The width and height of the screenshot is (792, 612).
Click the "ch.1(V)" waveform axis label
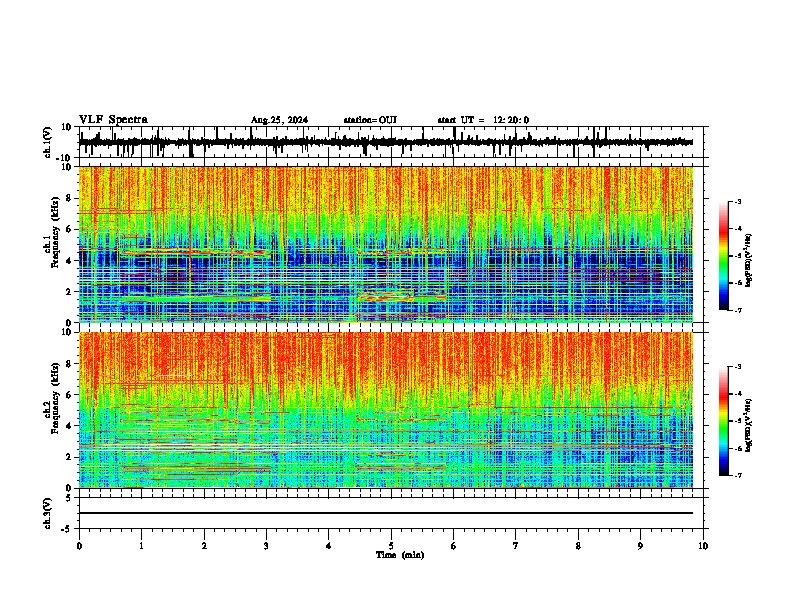pyautogui.click(x=48, y=142)
